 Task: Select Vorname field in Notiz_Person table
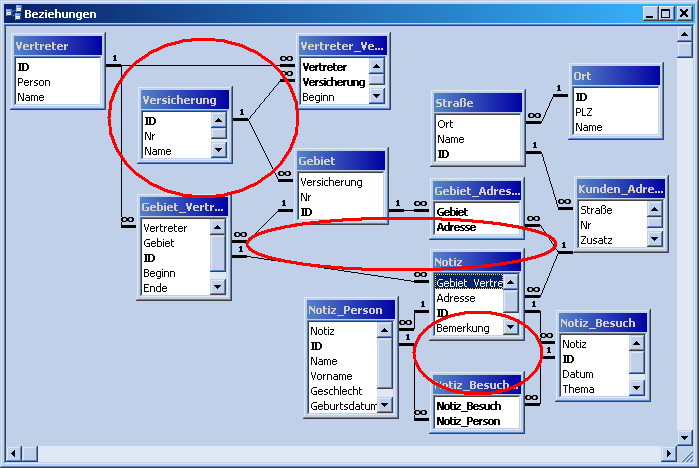[x=331, y=376]
